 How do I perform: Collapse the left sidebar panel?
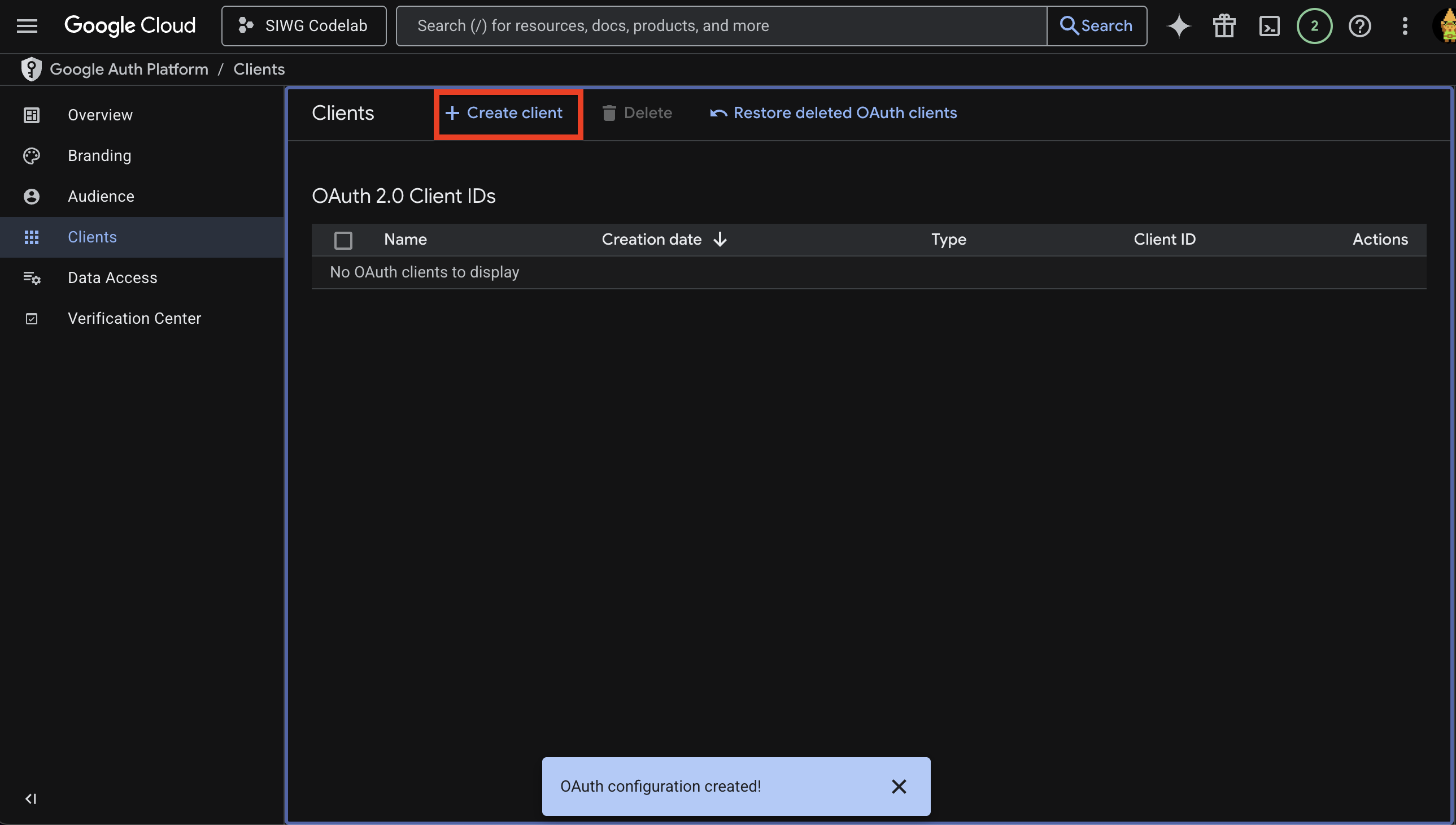pyautogui.click(x=31, y=799)
